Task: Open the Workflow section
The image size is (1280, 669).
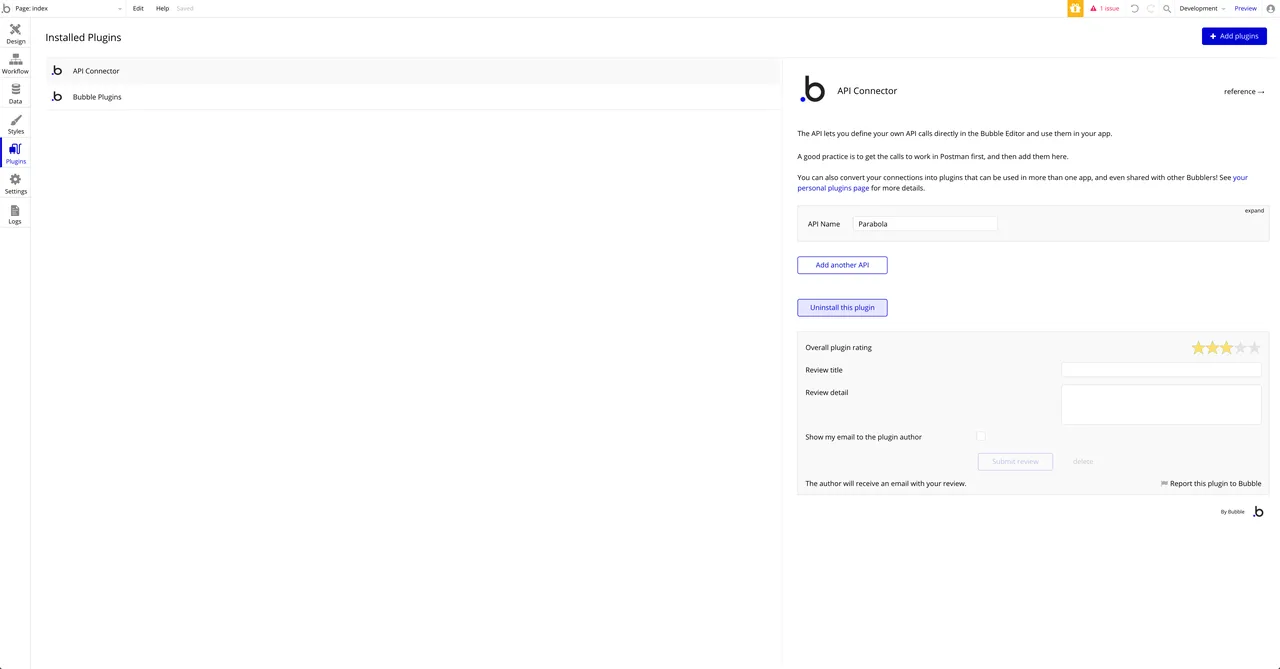Action: tap(15, 64)
